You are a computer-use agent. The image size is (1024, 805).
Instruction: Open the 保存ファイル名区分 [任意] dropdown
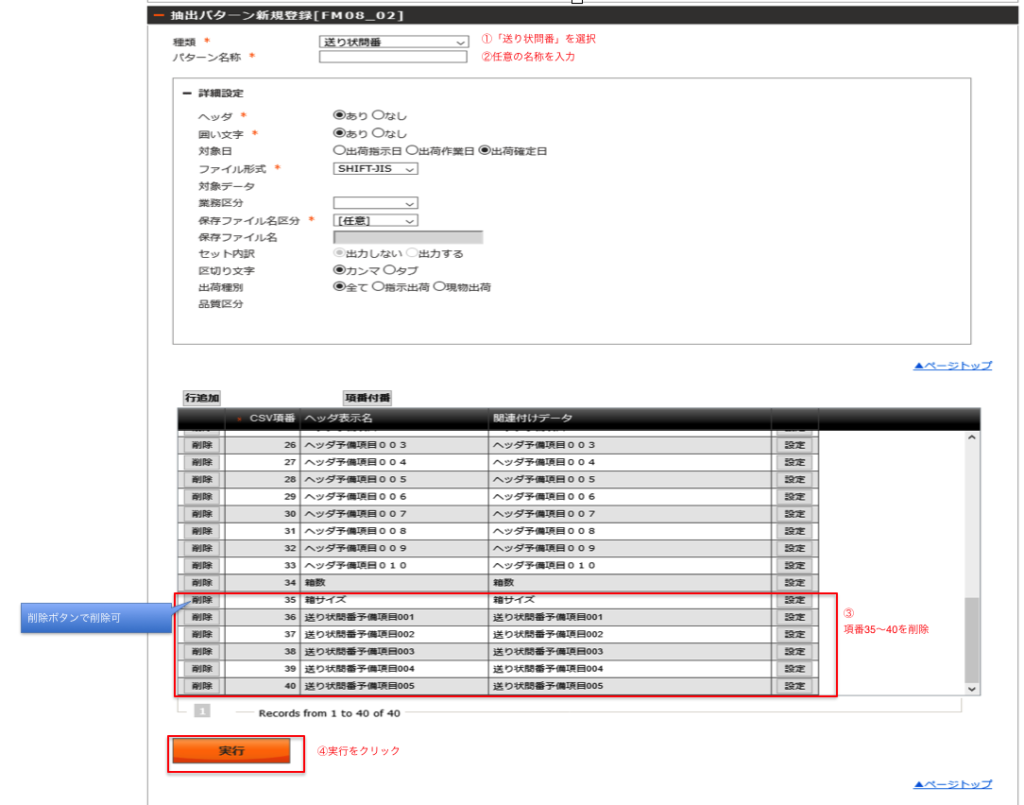click(376, 221)
